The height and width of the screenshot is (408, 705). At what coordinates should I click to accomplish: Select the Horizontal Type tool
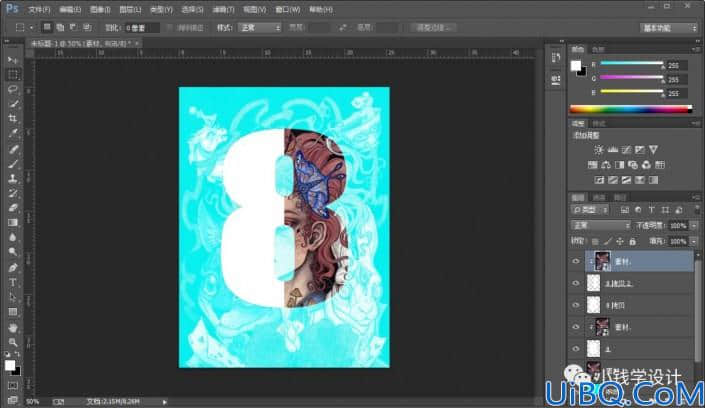[13, 282]
